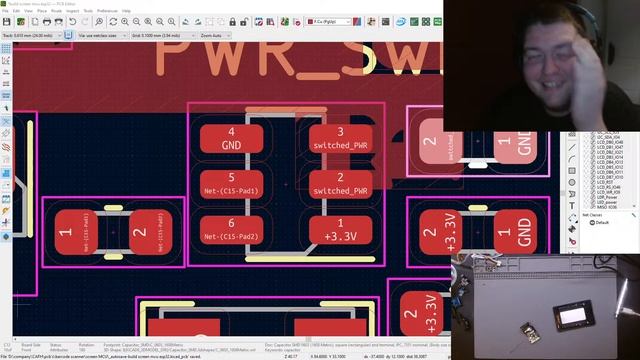Click Update PCB from Schematic icon
Image resolution: width=640 pixels, height=360 pixels.
pos(285,22)
